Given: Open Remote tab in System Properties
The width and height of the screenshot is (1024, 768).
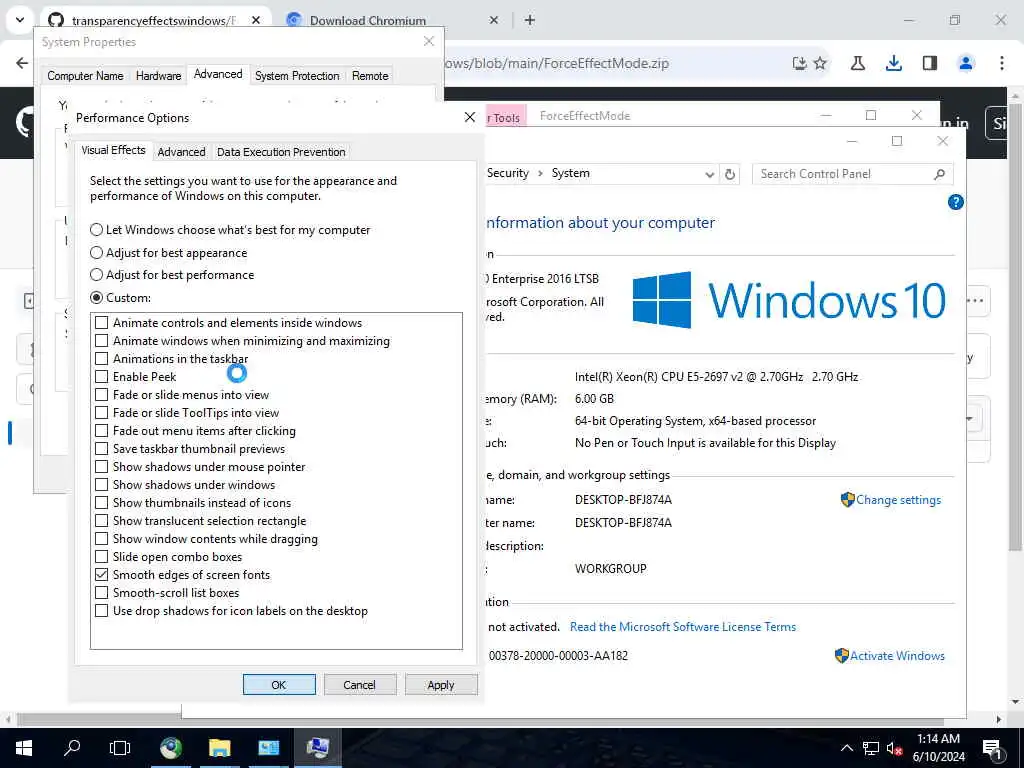Looking at the screenshot, I should (370, 76).
